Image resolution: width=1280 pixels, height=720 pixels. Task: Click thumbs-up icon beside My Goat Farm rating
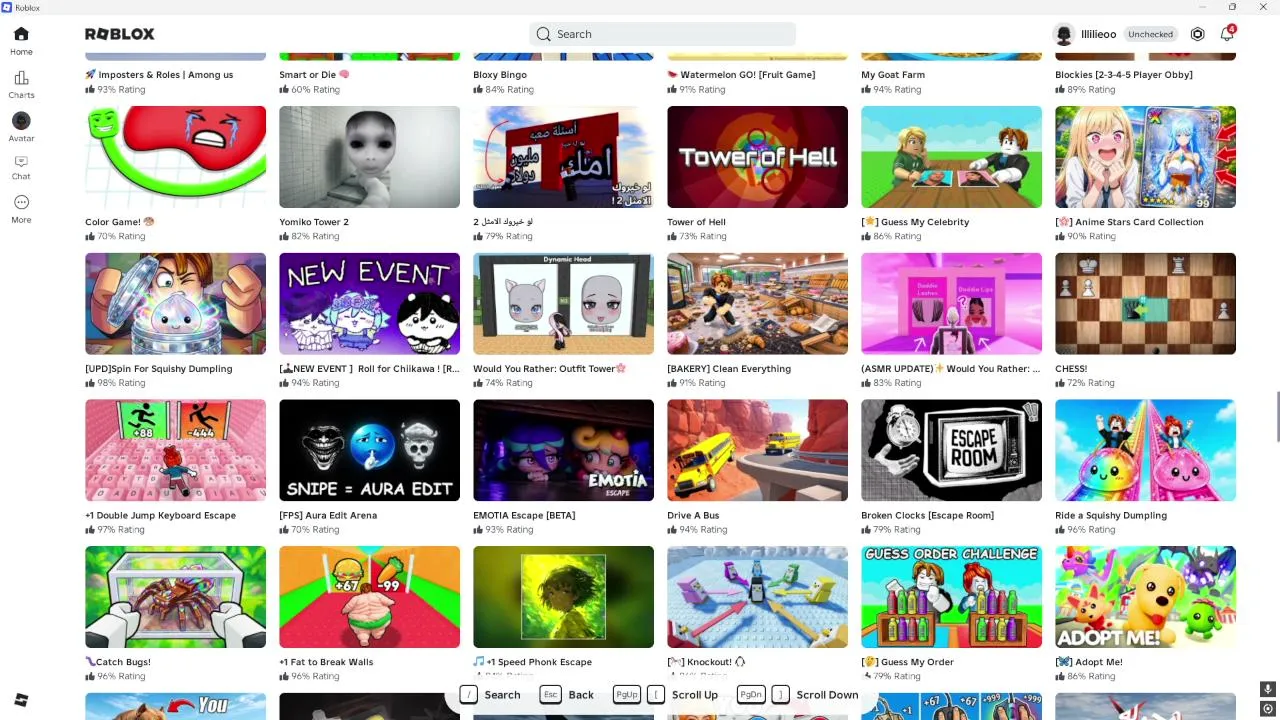pos(866,89)
